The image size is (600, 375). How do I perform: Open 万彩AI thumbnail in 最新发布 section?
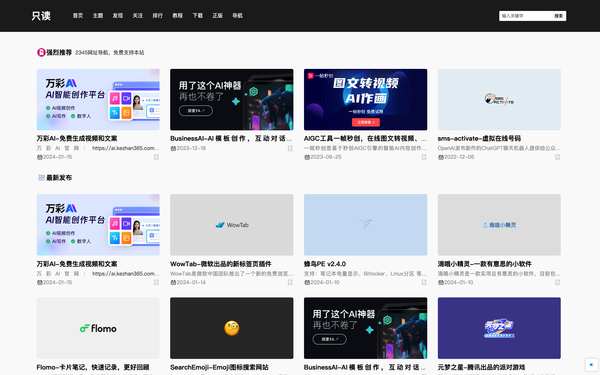click(98, 225)
